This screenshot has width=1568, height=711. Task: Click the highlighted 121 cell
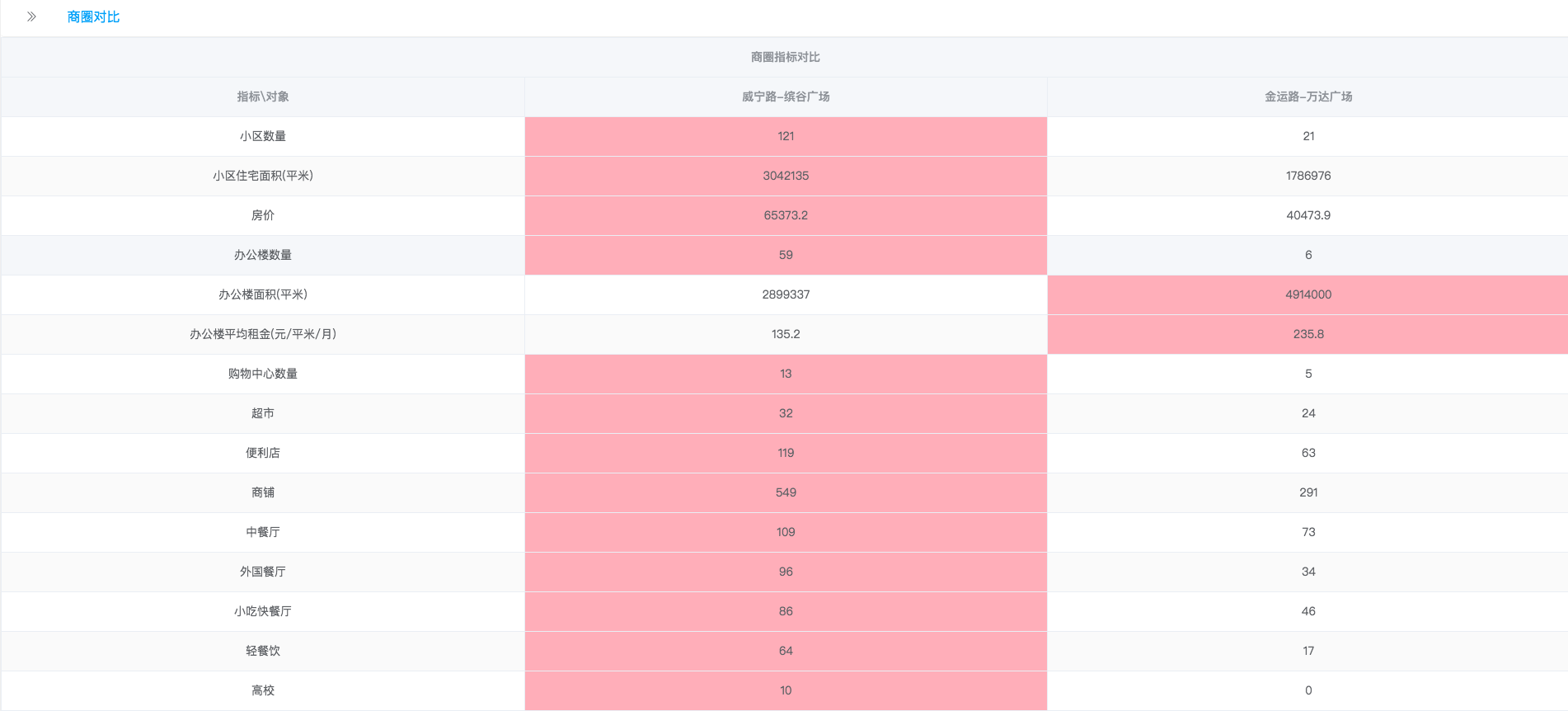(x=786, y=136)
